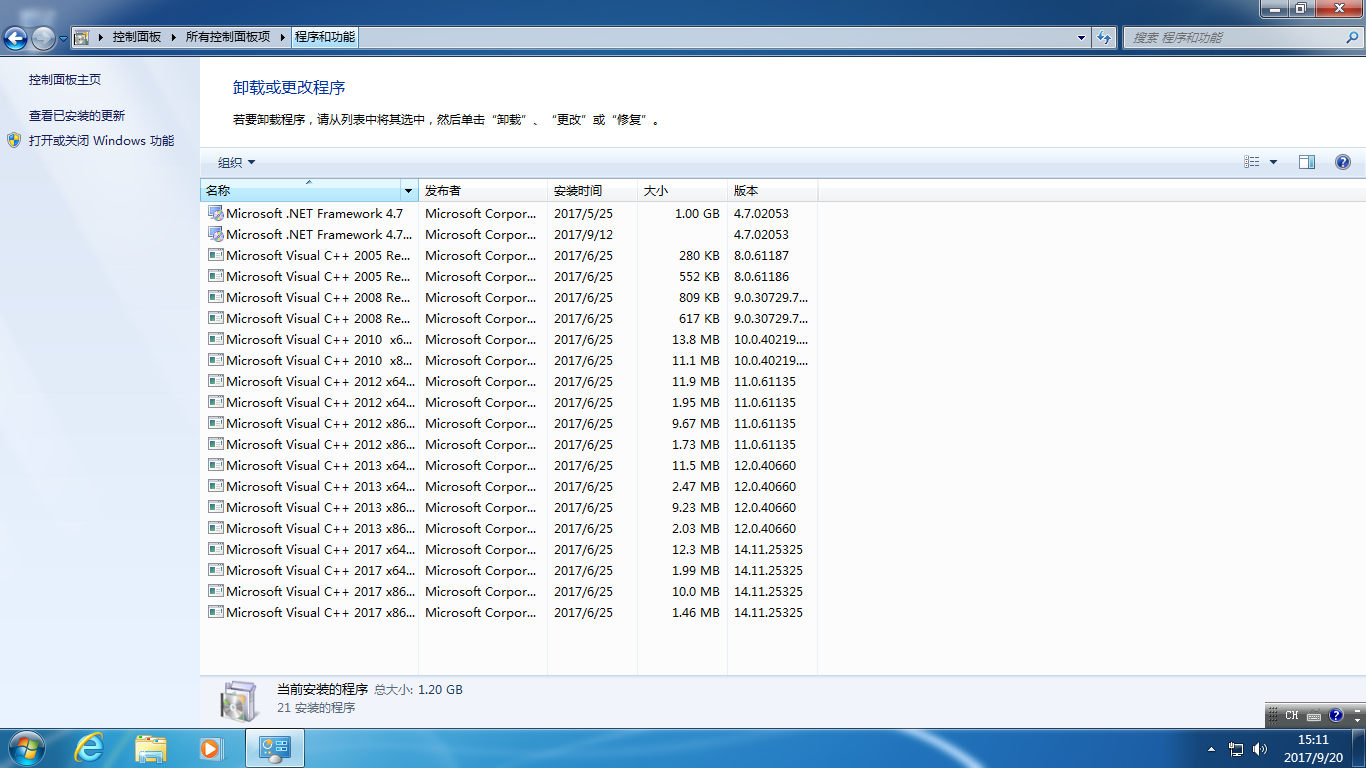1366x768 pixels.
Task: Open the 组织 dropdown menu
Action: [237, 162]
